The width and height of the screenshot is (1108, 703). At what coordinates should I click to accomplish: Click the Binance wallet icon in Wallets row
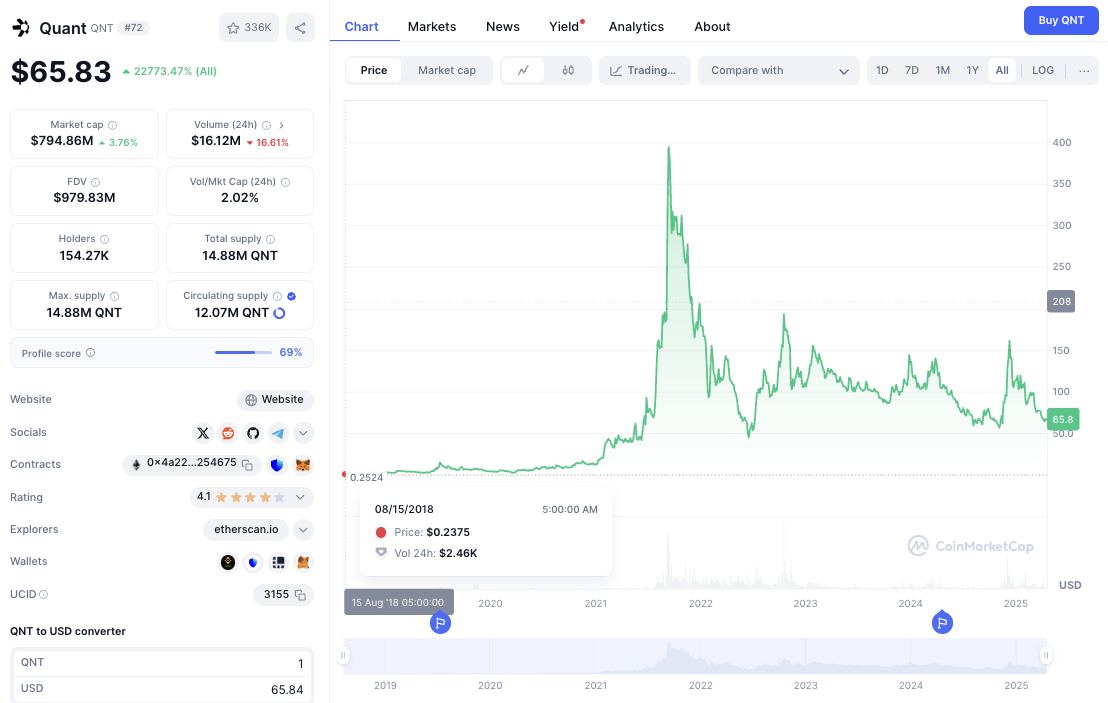click(228, 562)
